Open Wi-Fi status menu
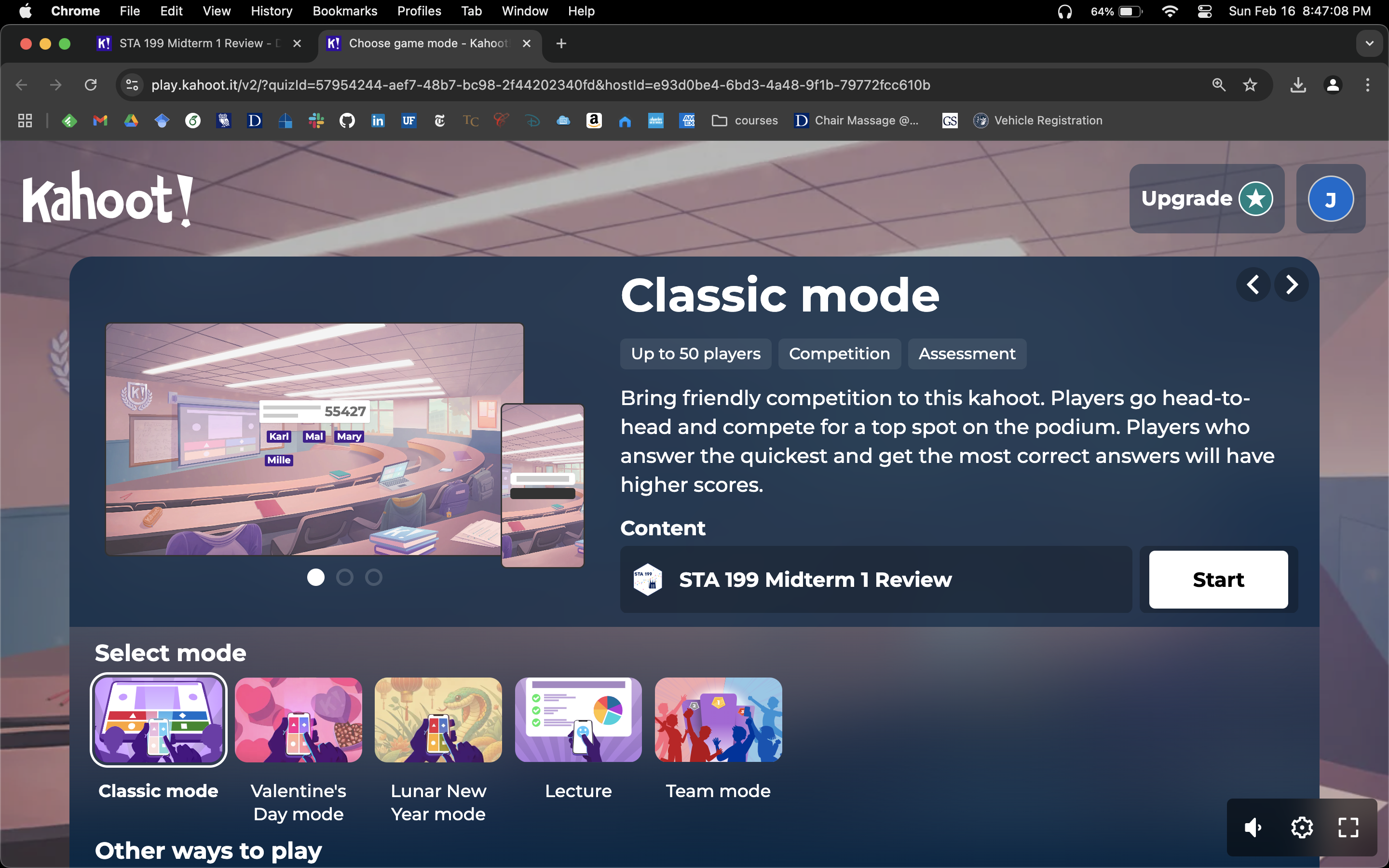 click(1170, 11)
